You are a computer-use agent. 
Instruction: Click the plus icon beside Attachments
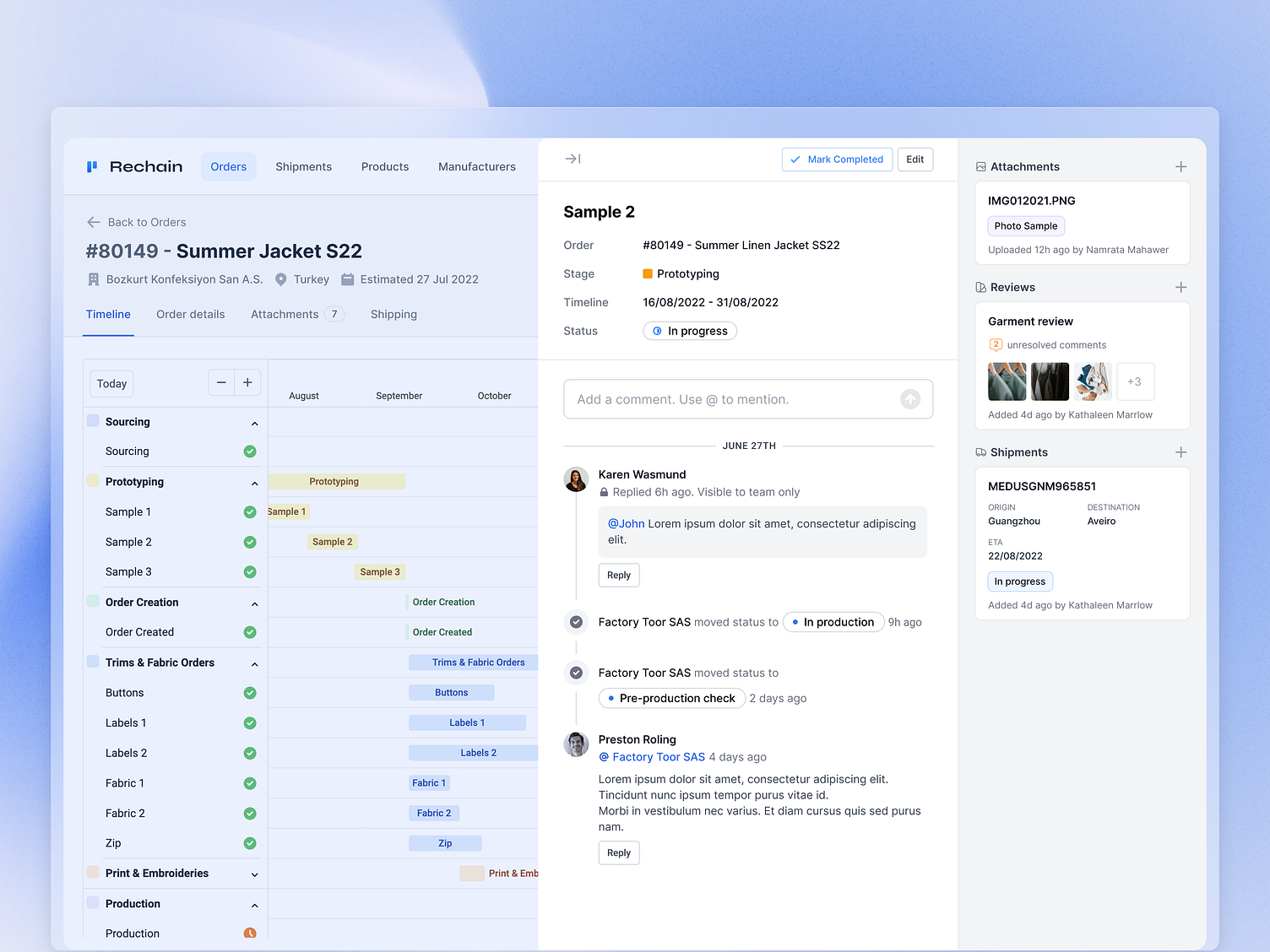pos(1180,166)
